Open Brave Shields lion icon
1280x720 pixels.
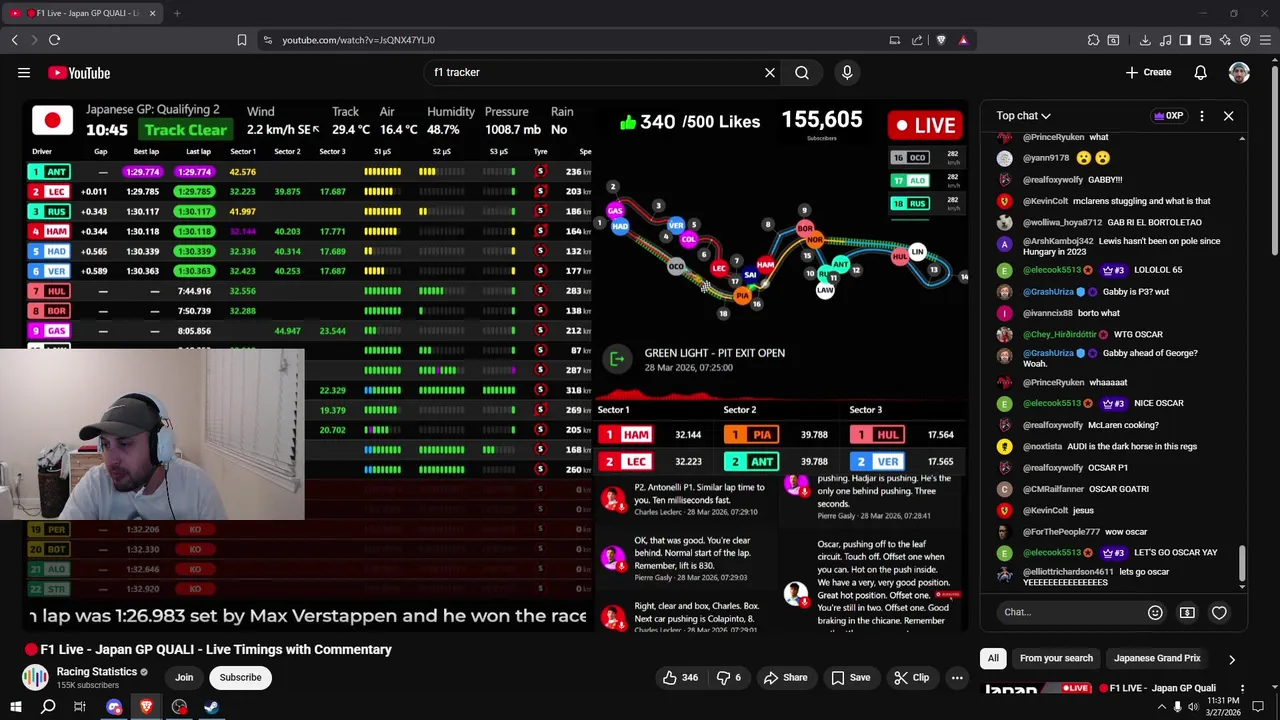click(941, 40)
